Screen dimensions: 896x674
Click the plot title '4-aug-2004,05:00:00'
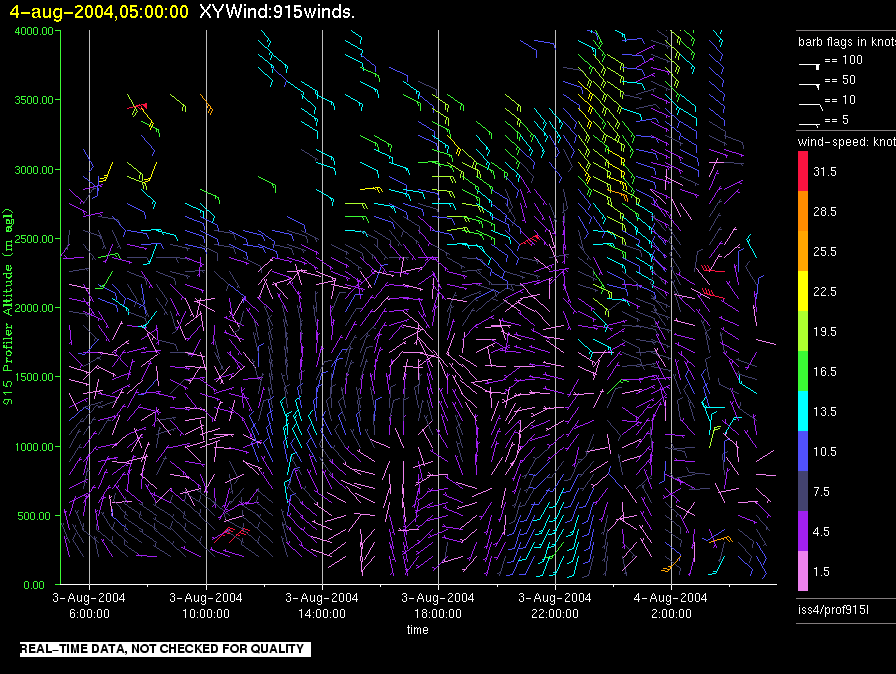(99, 11)
